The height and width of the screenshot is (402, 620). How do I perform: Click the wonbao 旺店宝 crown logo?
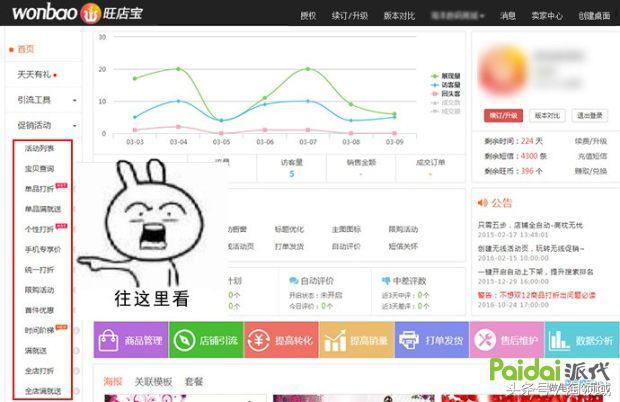(x=78, y=13)
